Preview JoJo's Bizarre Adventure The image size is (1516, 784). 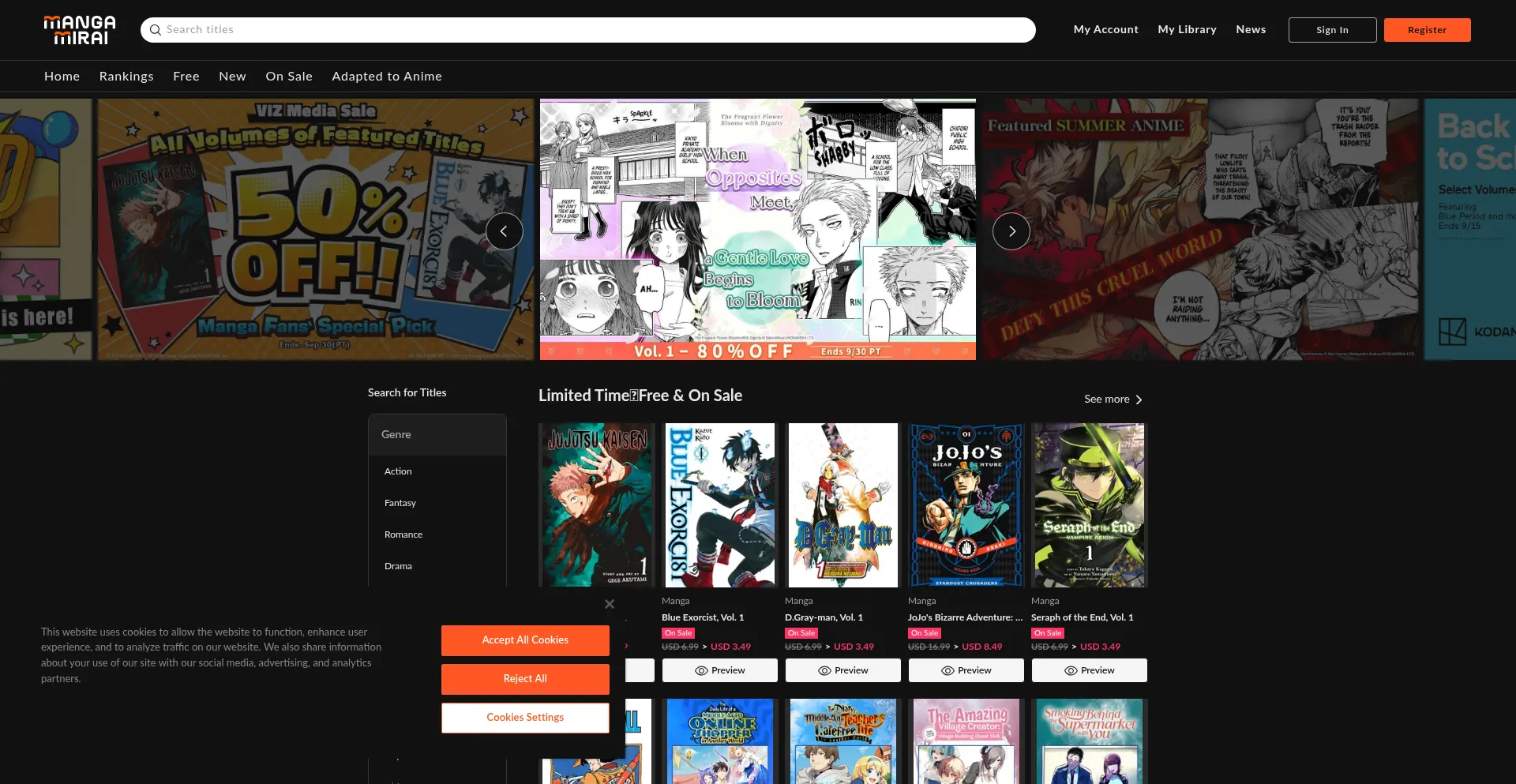[x=966, y=670]
